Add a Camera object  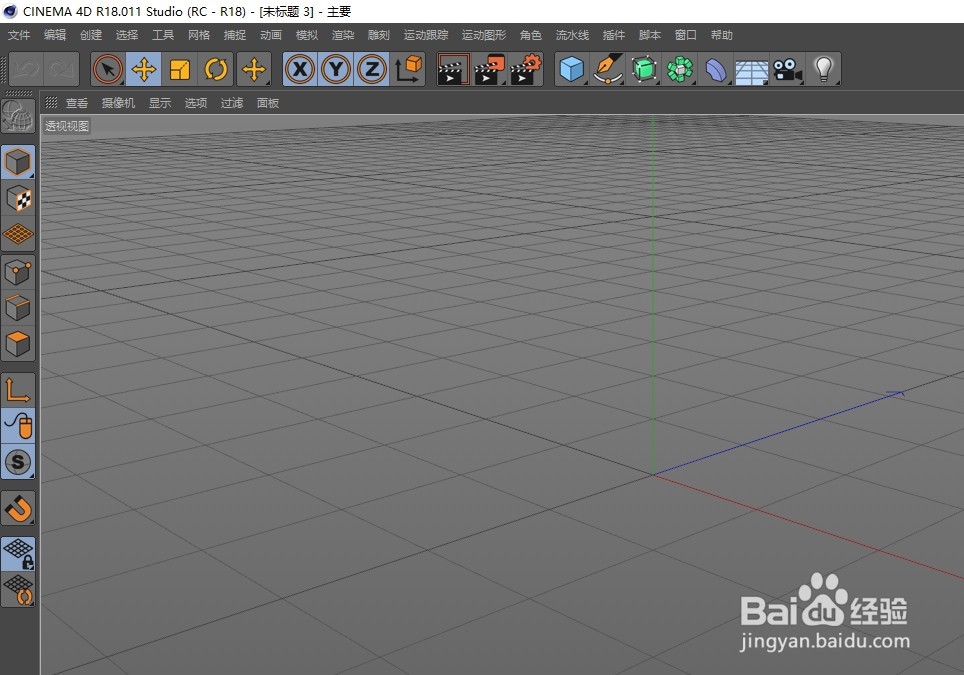788,69
